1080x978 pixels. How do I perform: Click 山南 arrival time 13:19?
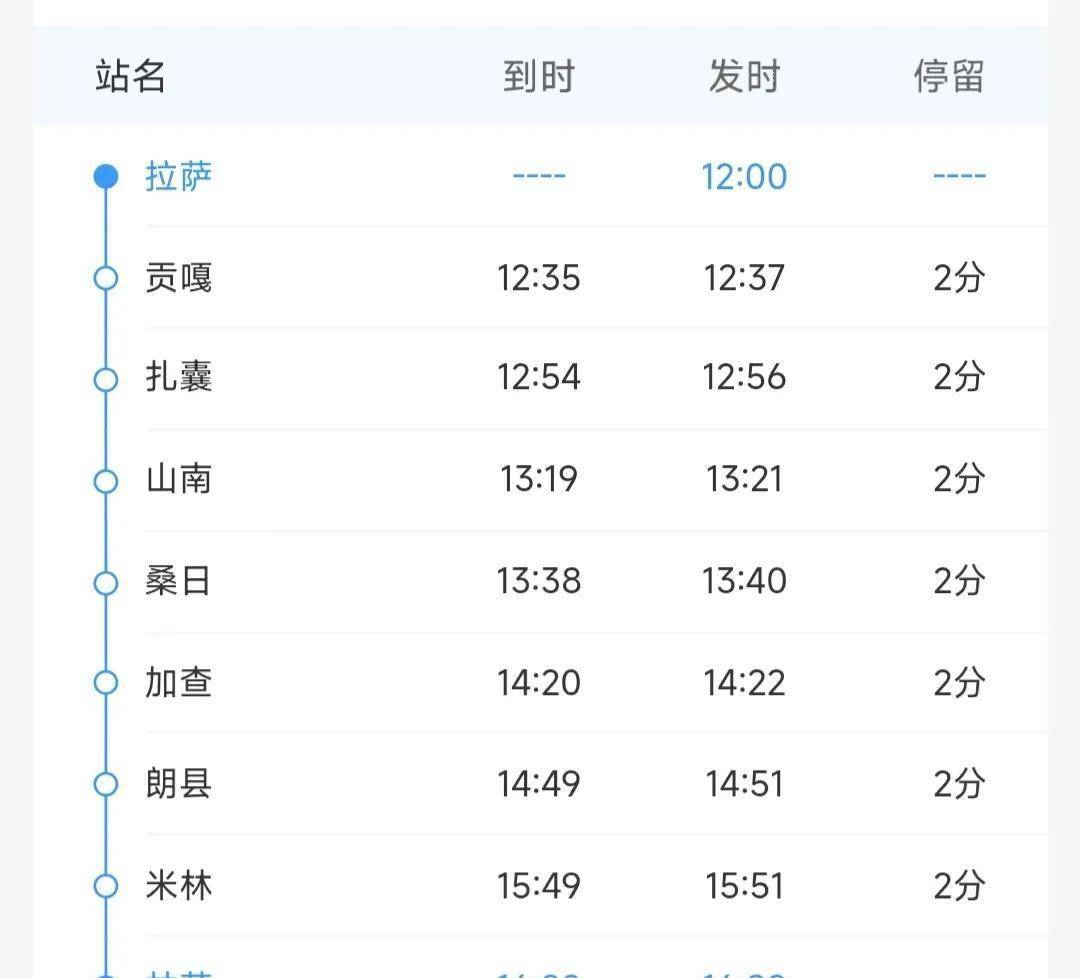(x=539, y=480)
